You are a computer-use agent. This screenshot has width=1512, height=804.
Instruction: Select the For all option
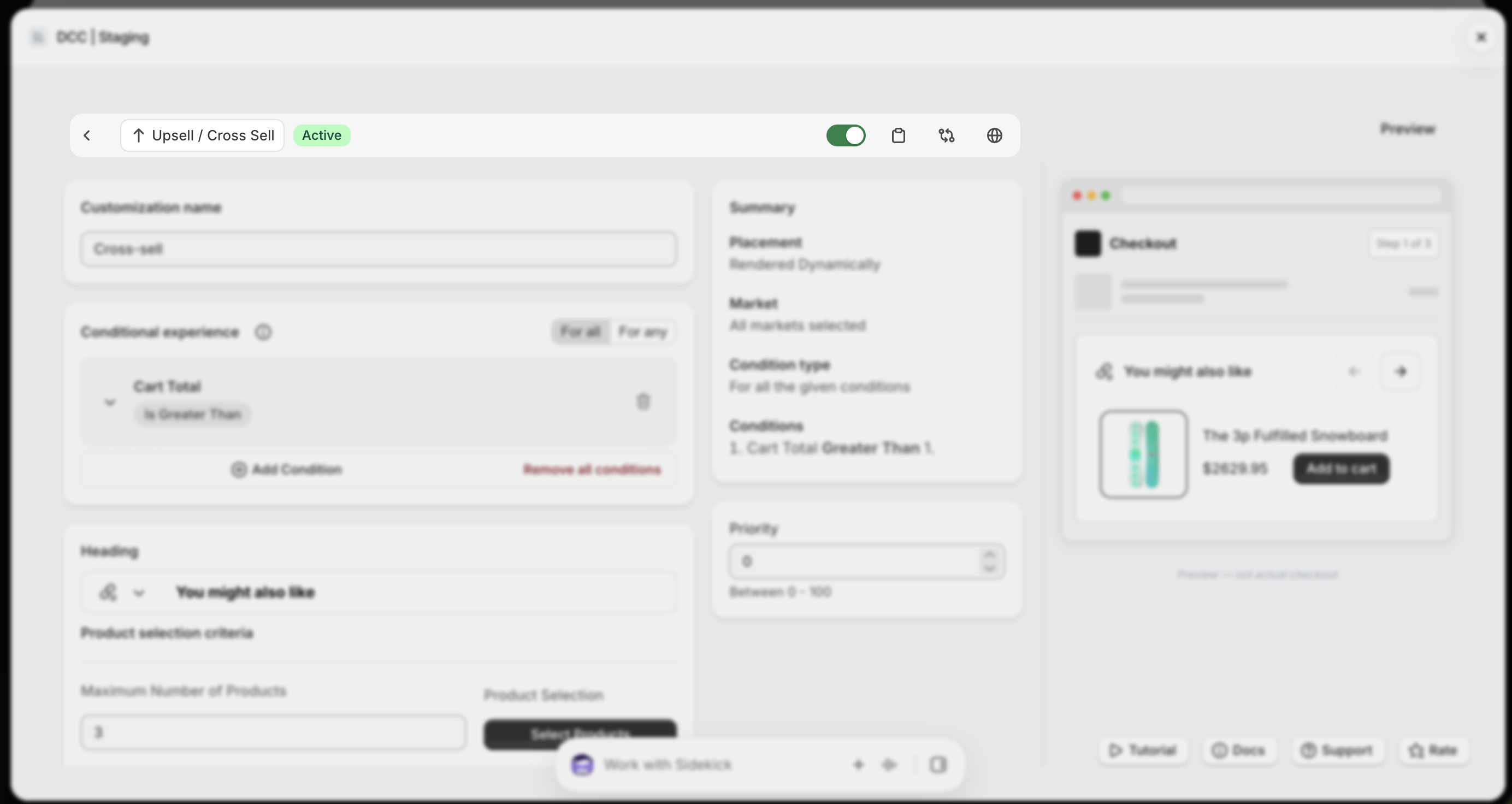581,332
